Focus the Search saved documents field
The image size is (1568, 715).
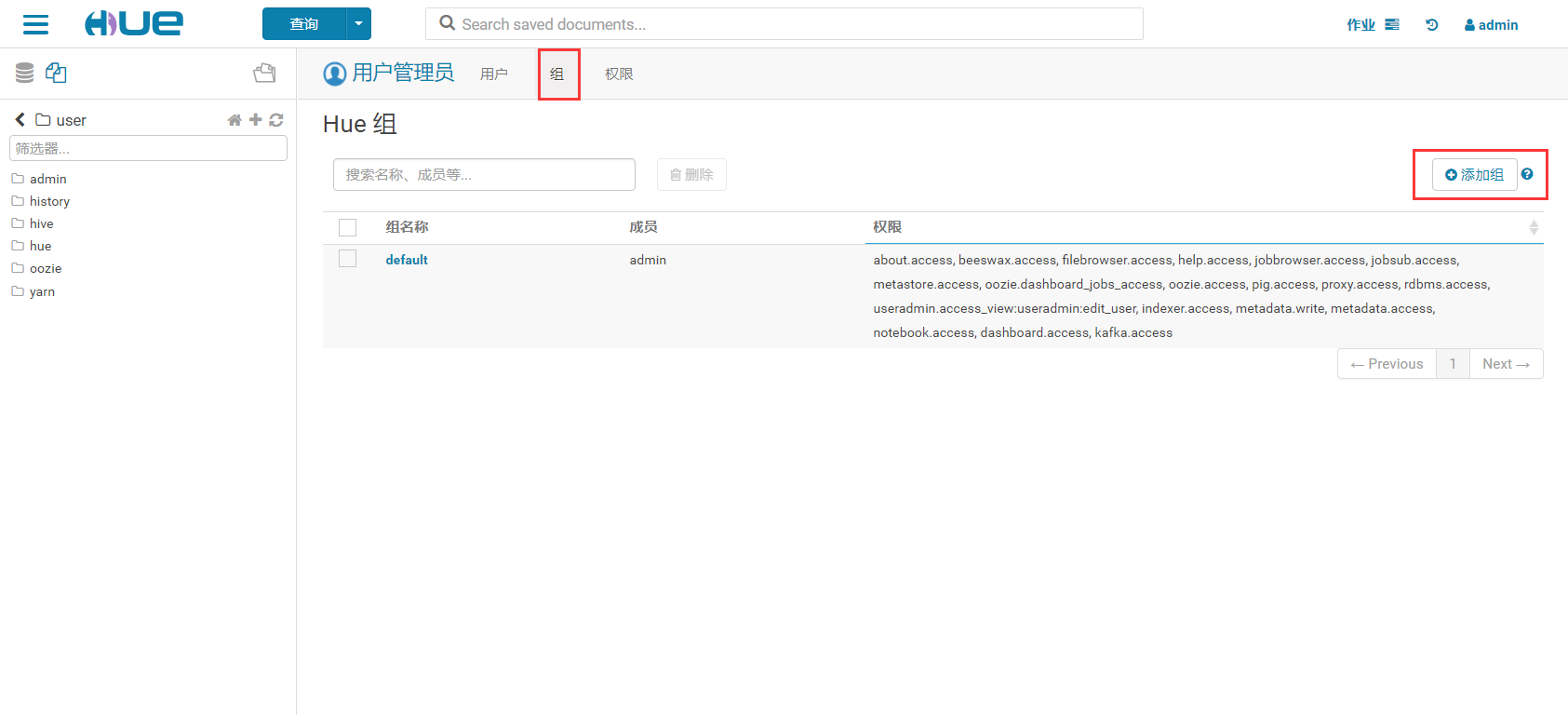tap(784, 24)
